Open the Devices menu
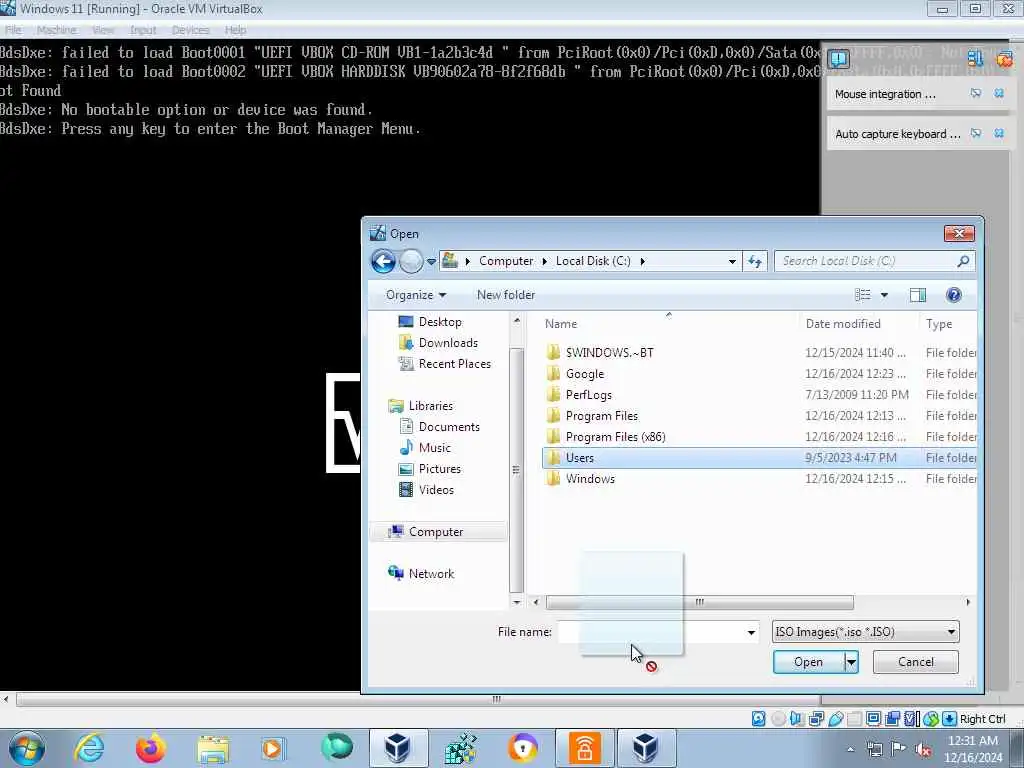Viewport: 1024px width, 768px height. [x=191, y=30]
